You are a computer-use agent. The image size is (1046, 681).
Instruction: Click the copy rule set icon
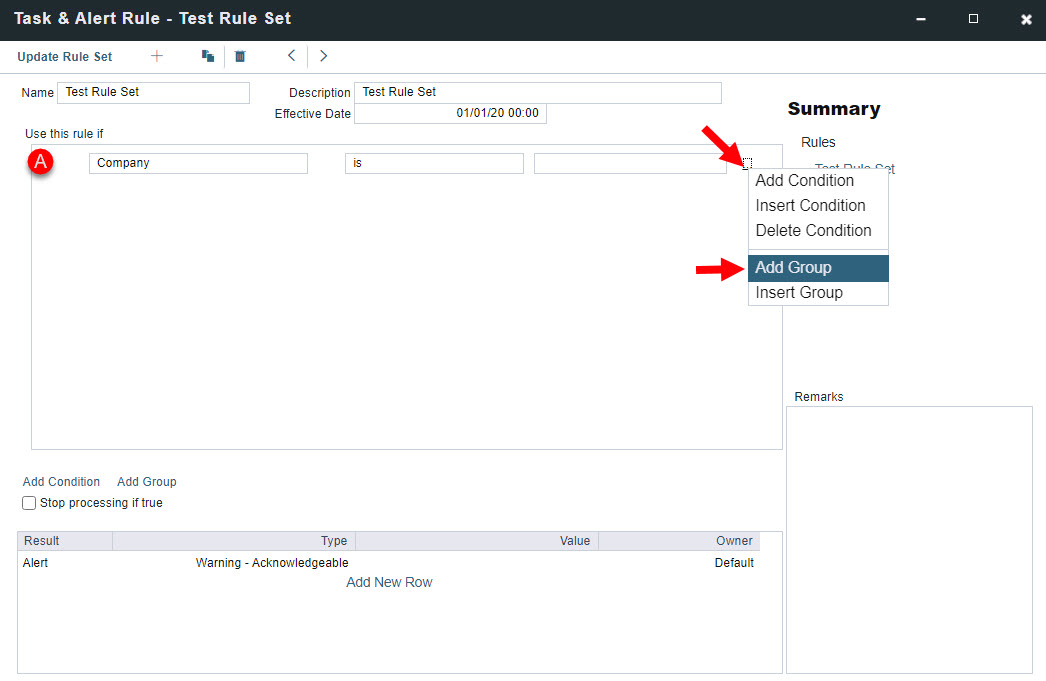(x=208, y=56)
